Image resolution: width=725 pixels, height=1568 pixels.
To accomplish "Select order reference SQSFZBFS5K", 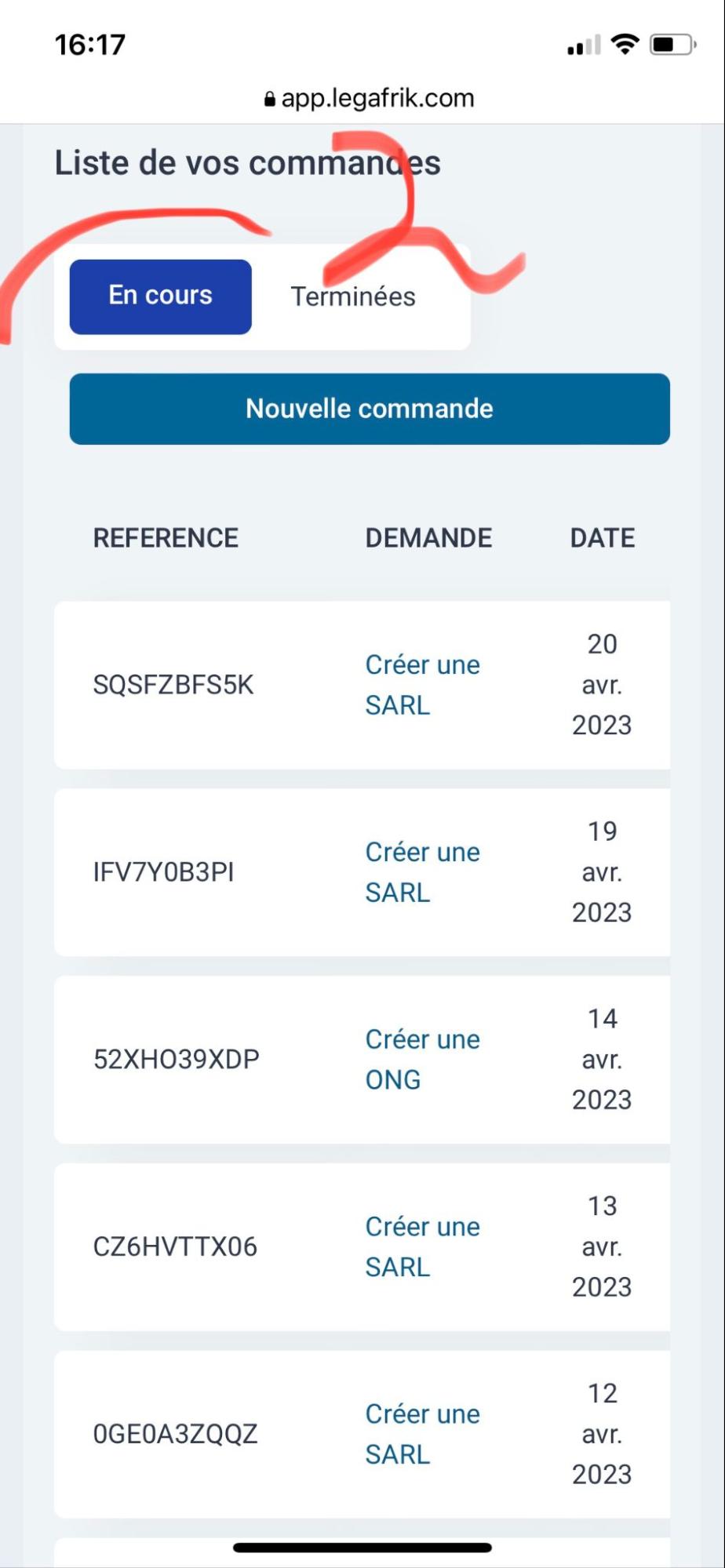I will coord(173,685).
